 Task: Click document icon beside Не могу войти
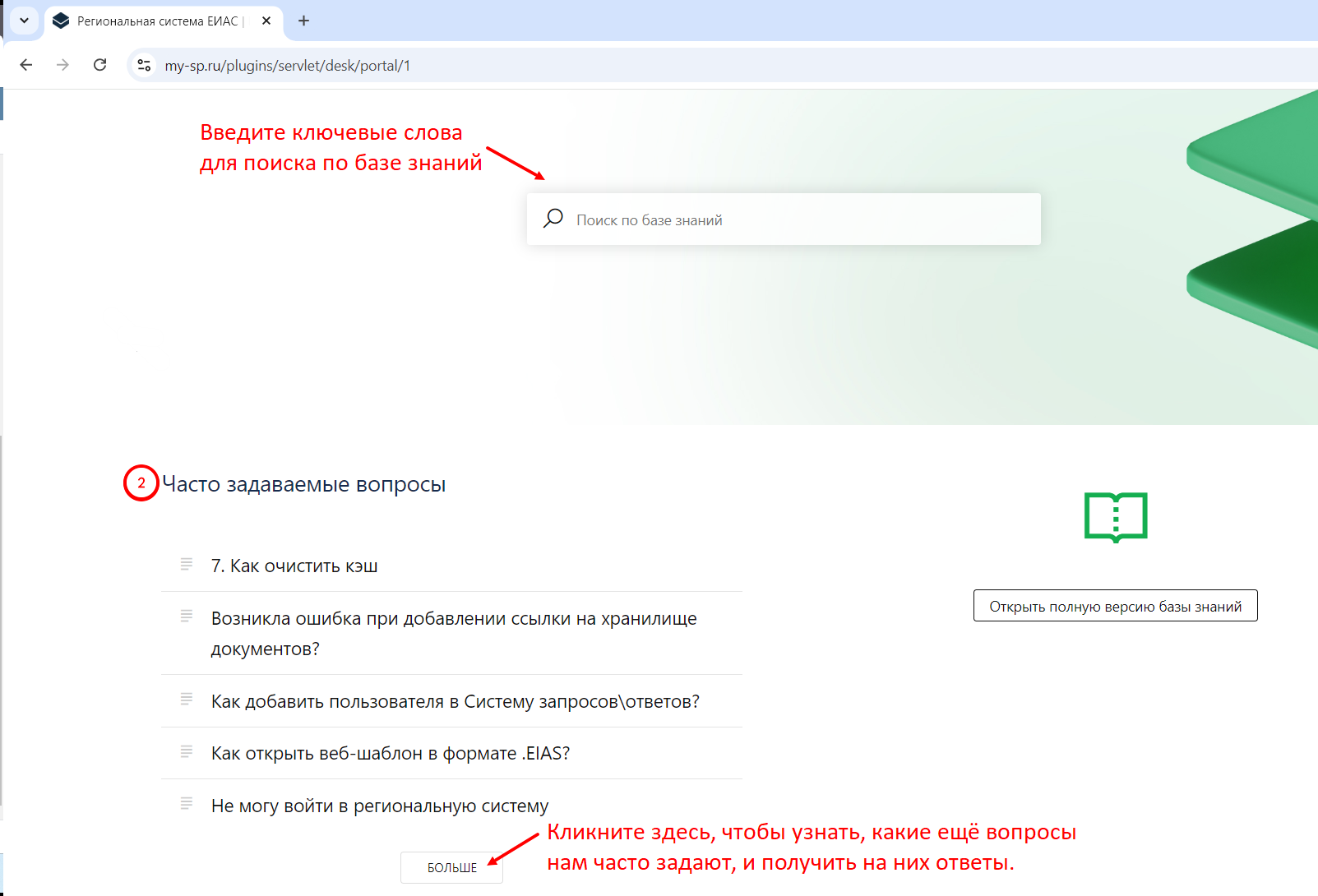[x=187, y=803]
